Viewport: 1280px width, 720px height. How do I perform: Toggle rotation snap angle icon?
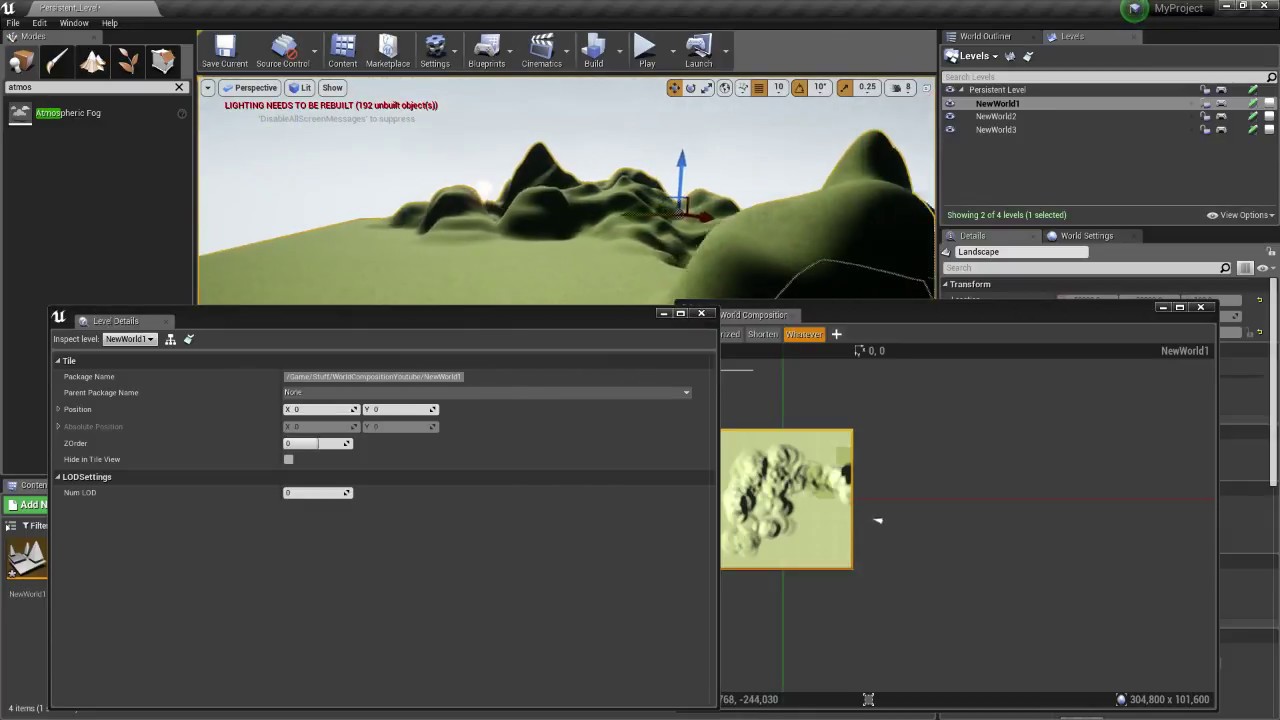(x=799, y=88)
